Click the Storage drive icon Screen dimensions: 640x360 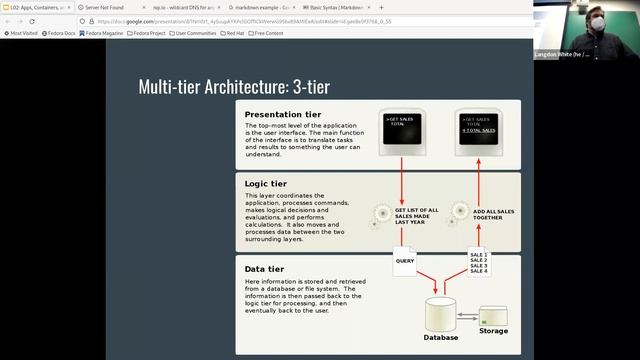pyautogui.click(x=493, y=316)
